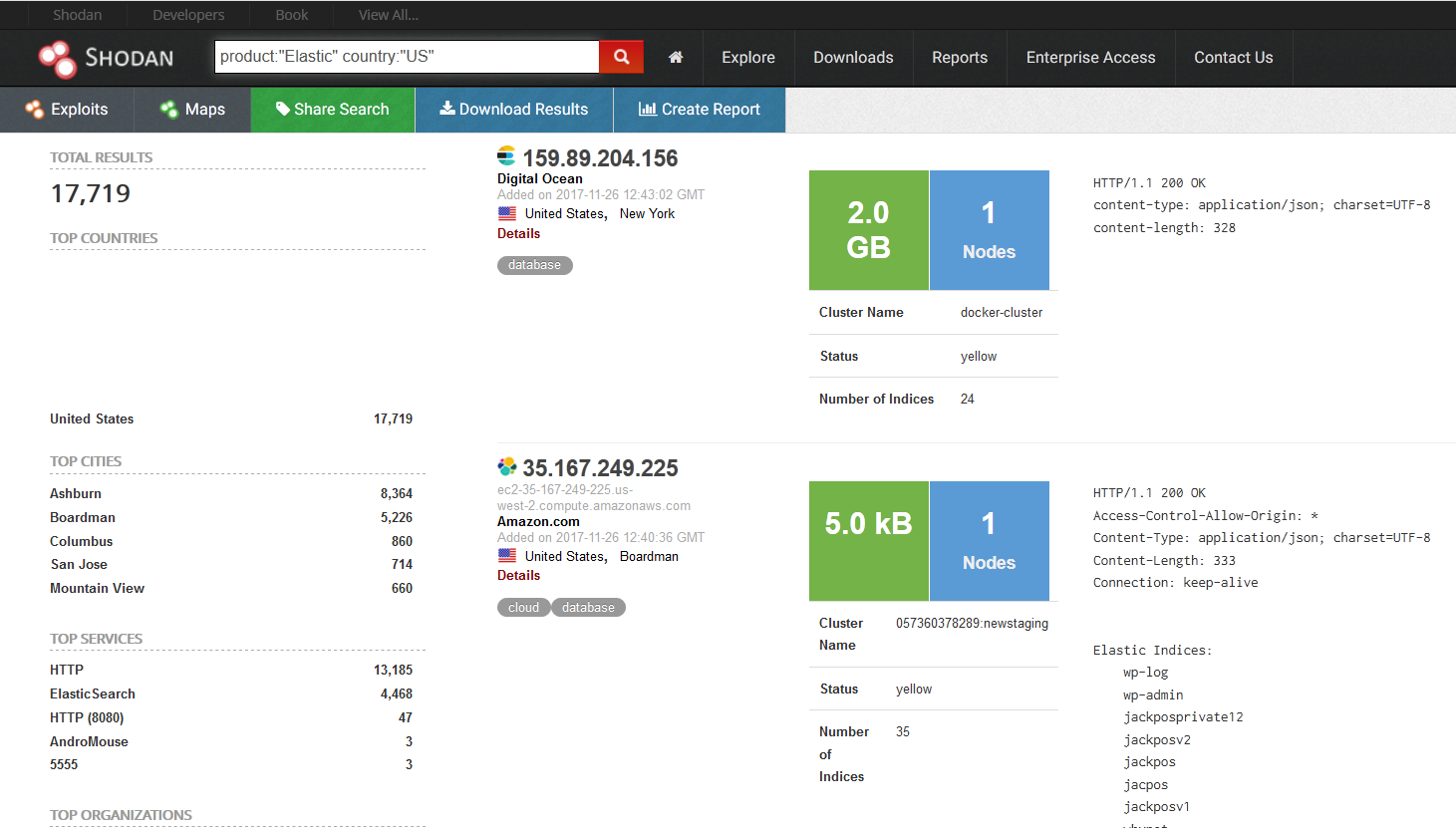1456x828 pixels.
Task: Open Downloads in the navigation bar
Action: pyautogui.click(x=853, y=58)
